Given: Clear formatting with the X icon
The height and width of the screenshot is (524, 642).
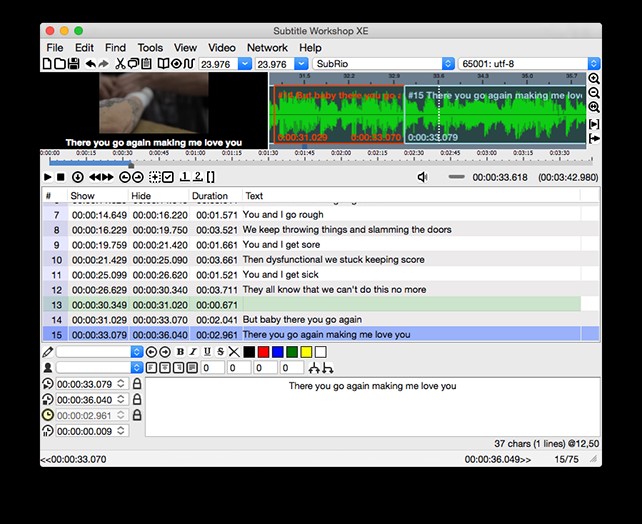Looking at the screenshot, I should tap(234, 352).
